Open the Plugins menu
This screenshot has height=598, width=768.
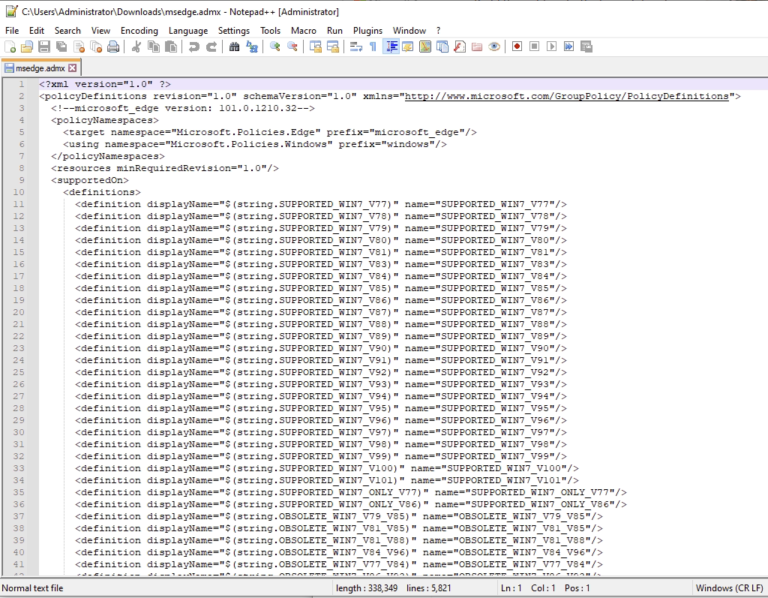(x=367, y=31)
